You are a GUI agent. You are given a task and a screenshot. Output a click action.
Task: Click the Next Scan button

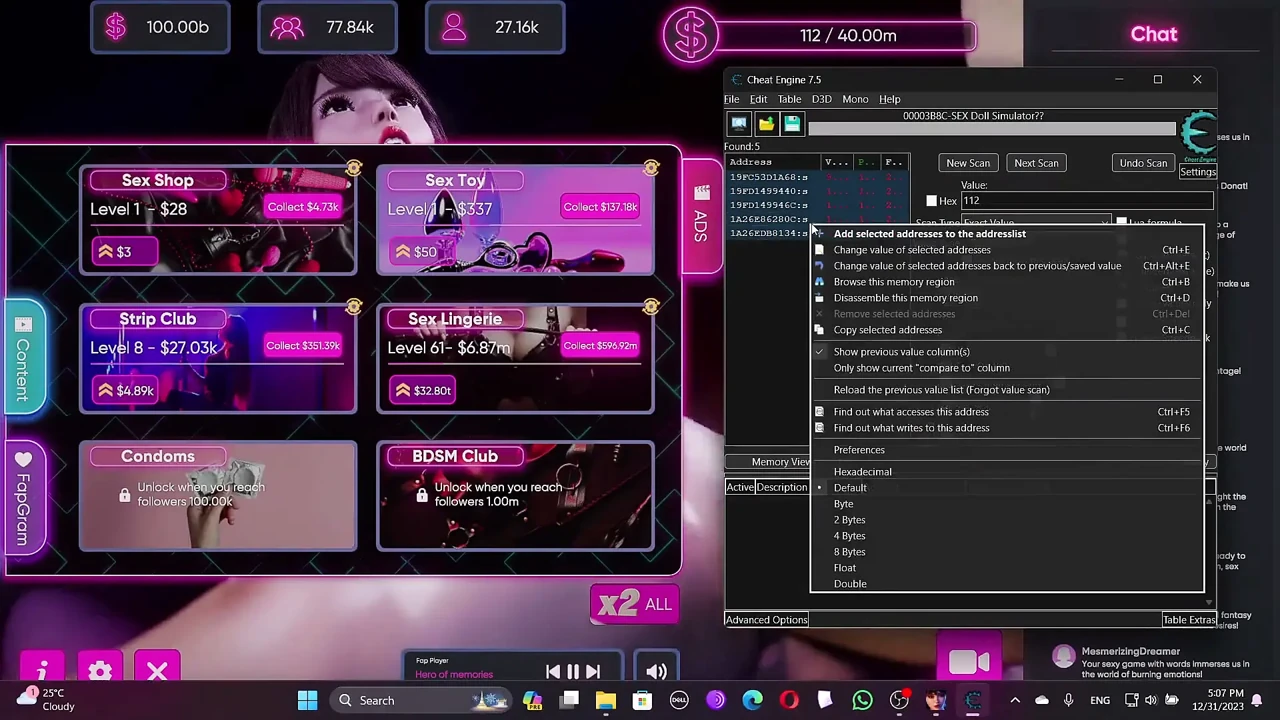[x=1036, y=163]
